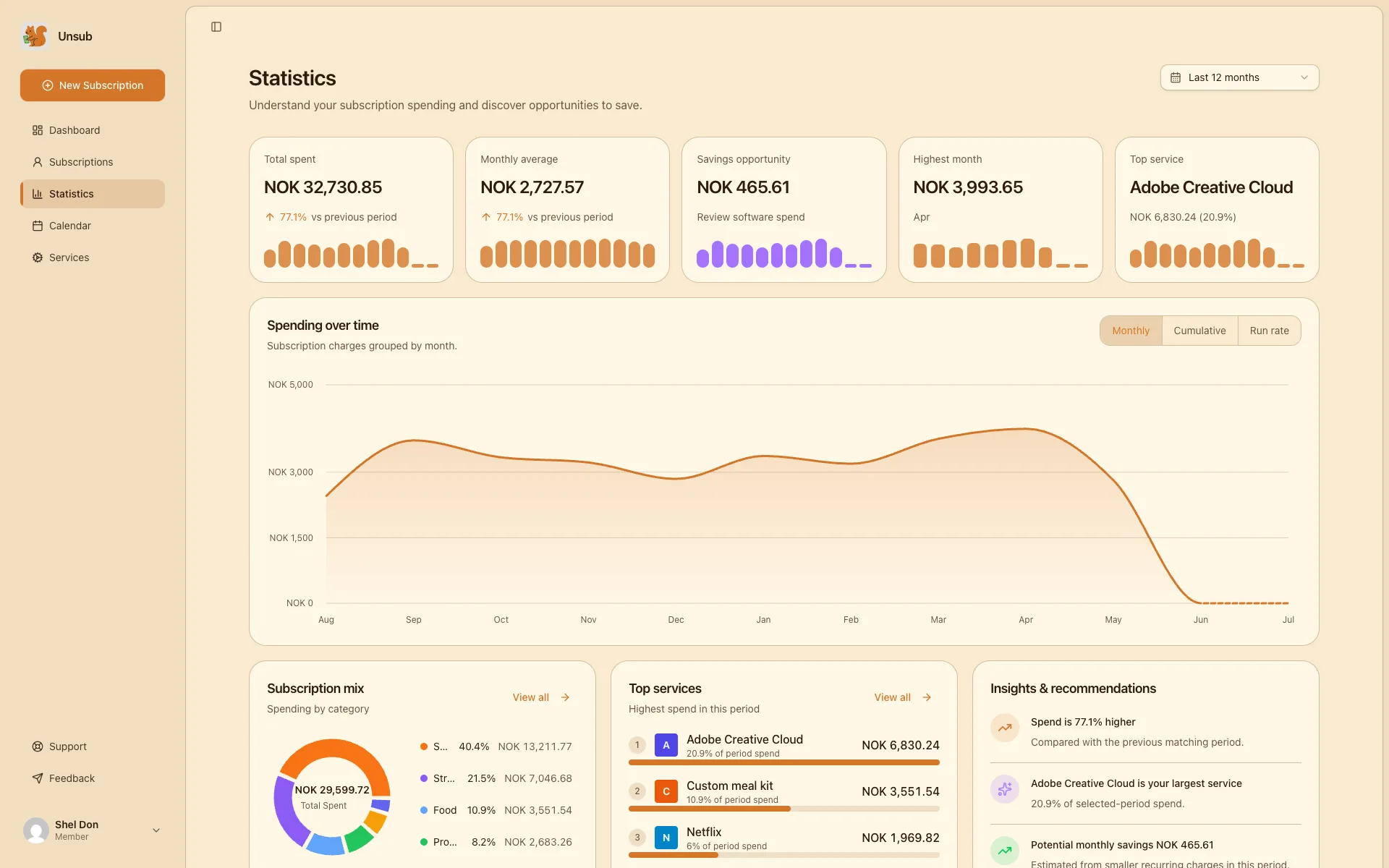
Task: Click the 'NOK 13,211.77' category amount
Action: pos(535,746)
